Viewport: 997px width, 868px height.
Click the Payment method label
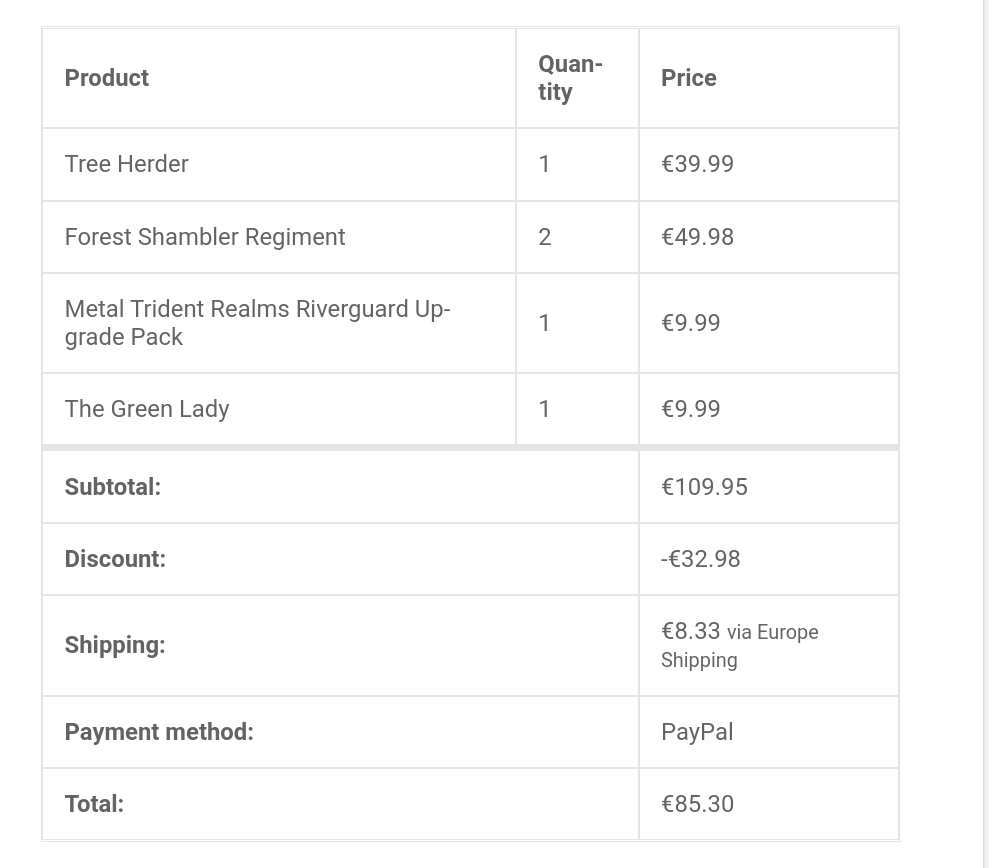(x=159, y=732)
